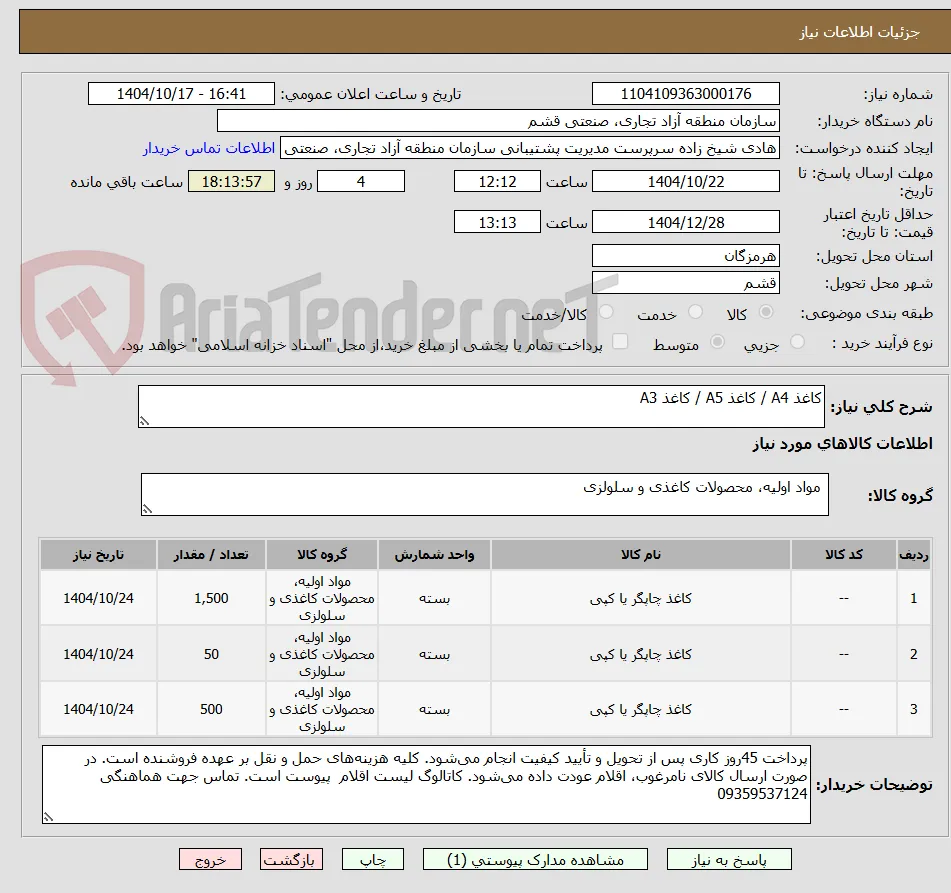The width and height of the screenshot is (951, 893).
Task: Click the گروه کالا column header
Action: (321, 554)
